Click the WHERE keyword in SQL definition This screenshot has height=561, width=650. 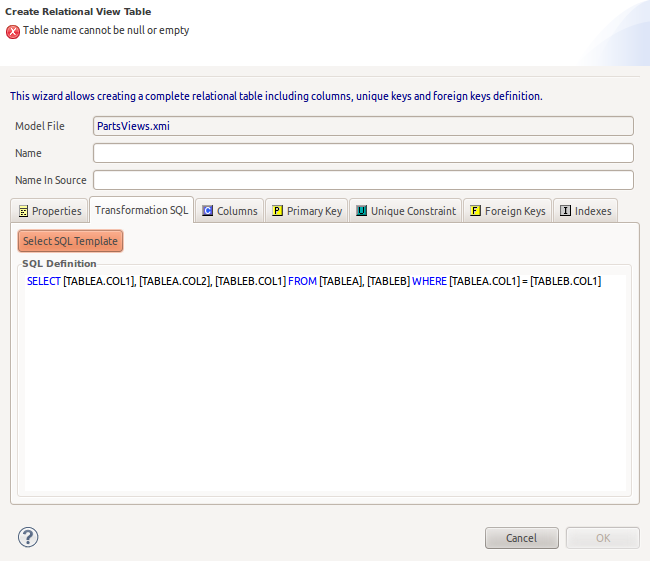429,281
